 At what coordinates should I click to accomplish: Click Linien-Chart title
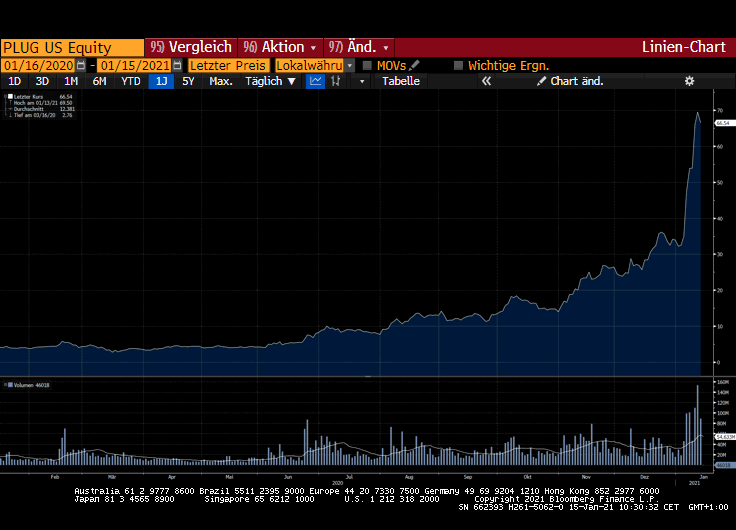[683, 47]
